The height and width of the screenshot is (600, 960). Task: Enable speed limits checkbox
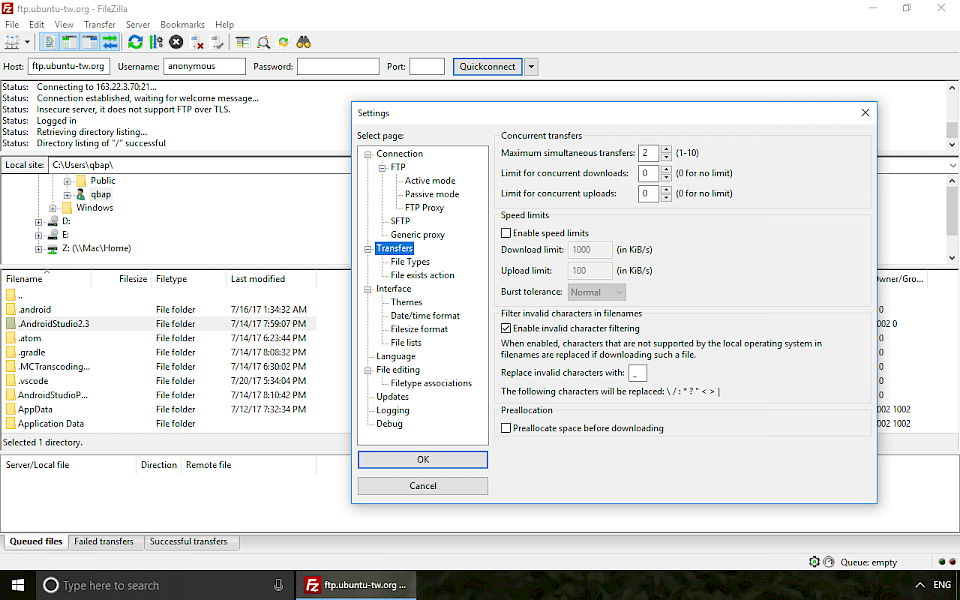[506, 233]
